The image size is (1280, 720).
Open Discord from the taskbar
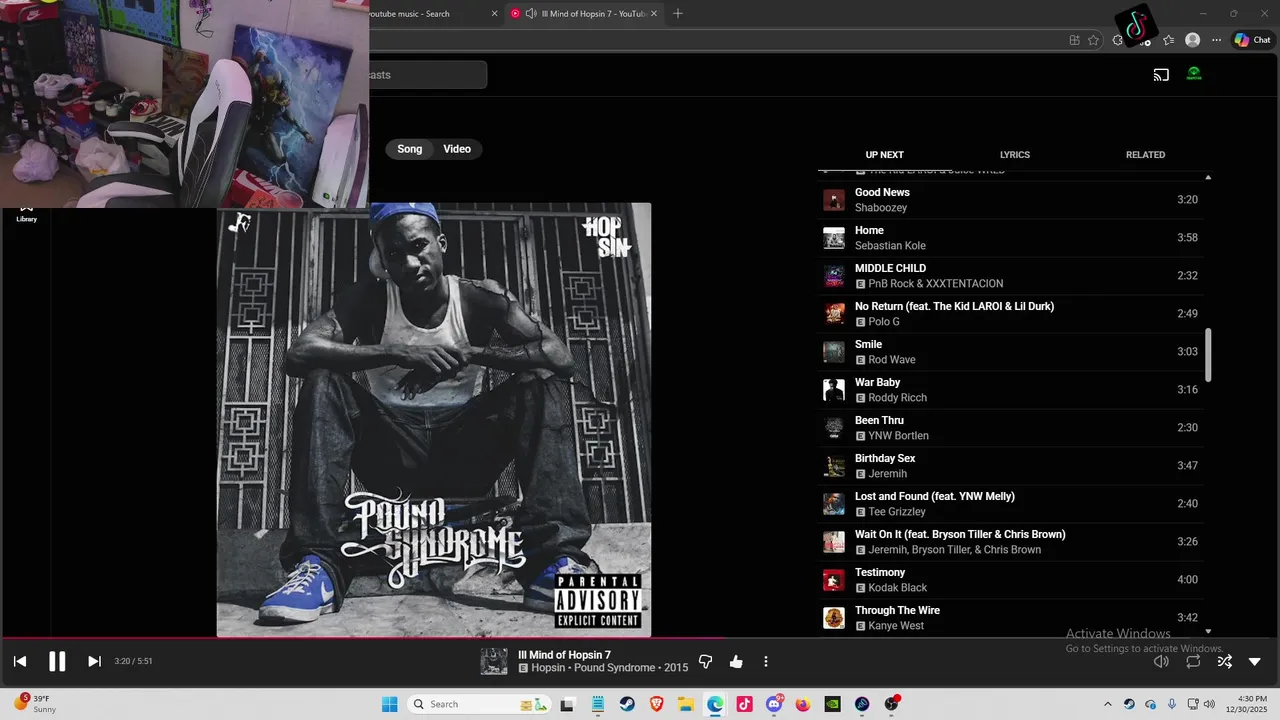point(774,704)
